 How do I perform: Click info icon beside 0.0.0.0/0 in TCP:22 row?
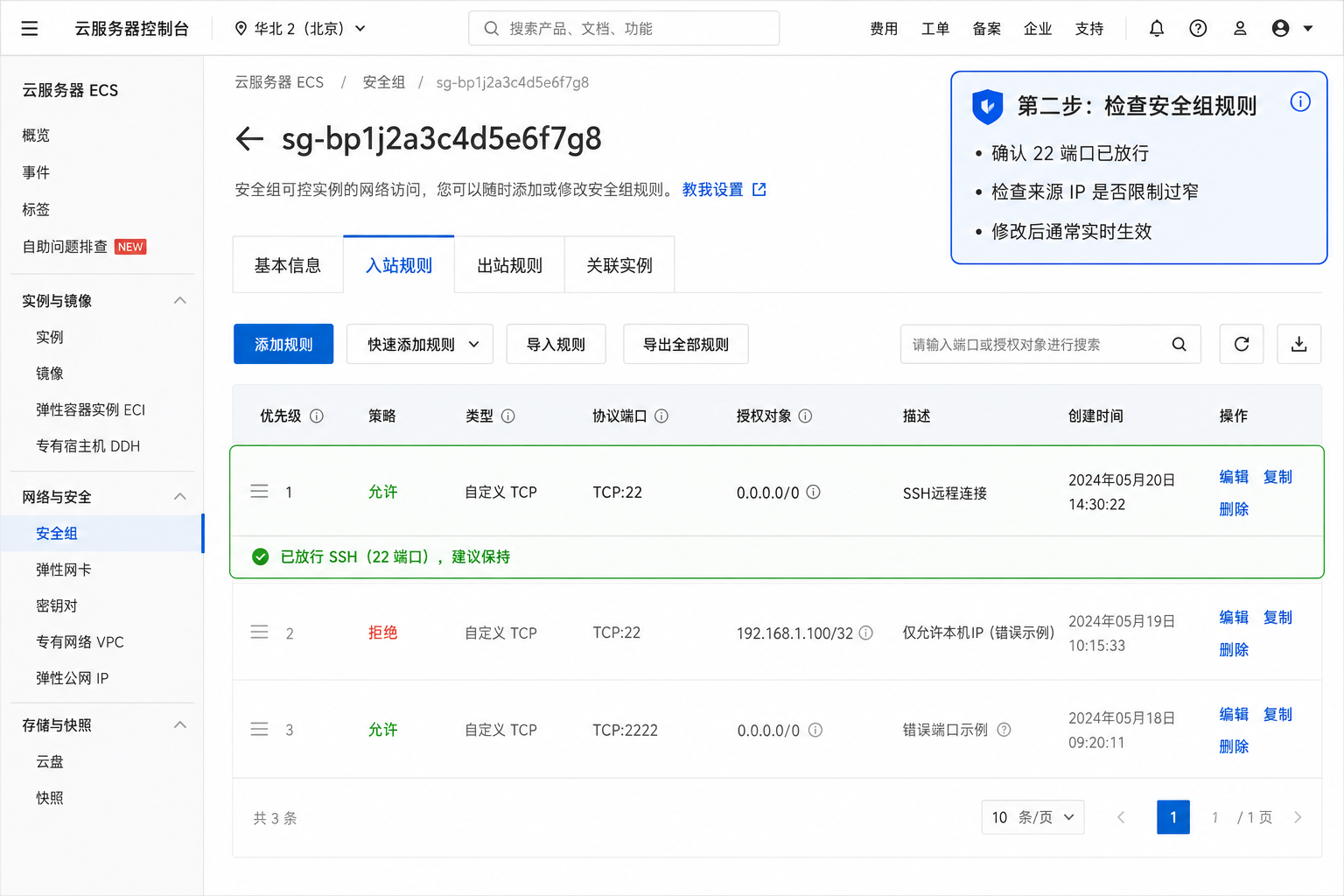point(814,493)
